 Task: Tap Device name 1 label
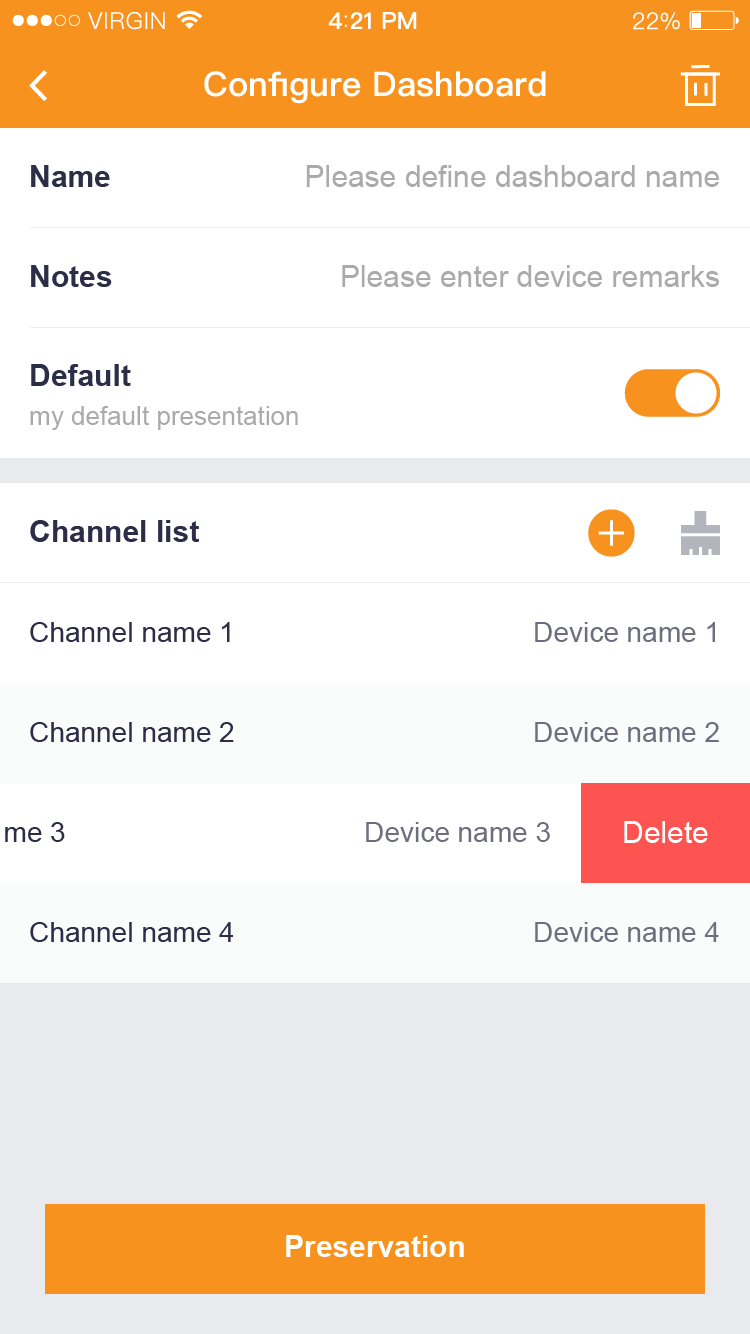point(626,633)
